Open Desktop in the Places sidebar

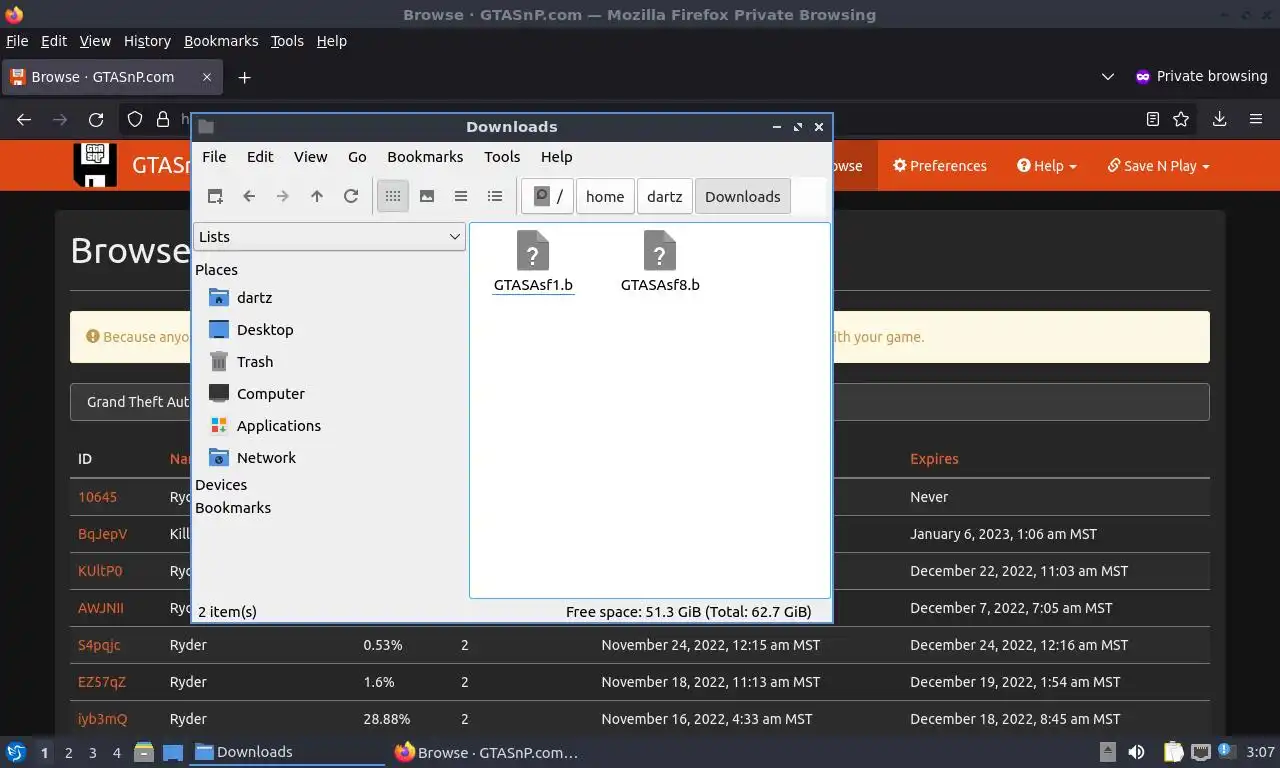(265, 330)
